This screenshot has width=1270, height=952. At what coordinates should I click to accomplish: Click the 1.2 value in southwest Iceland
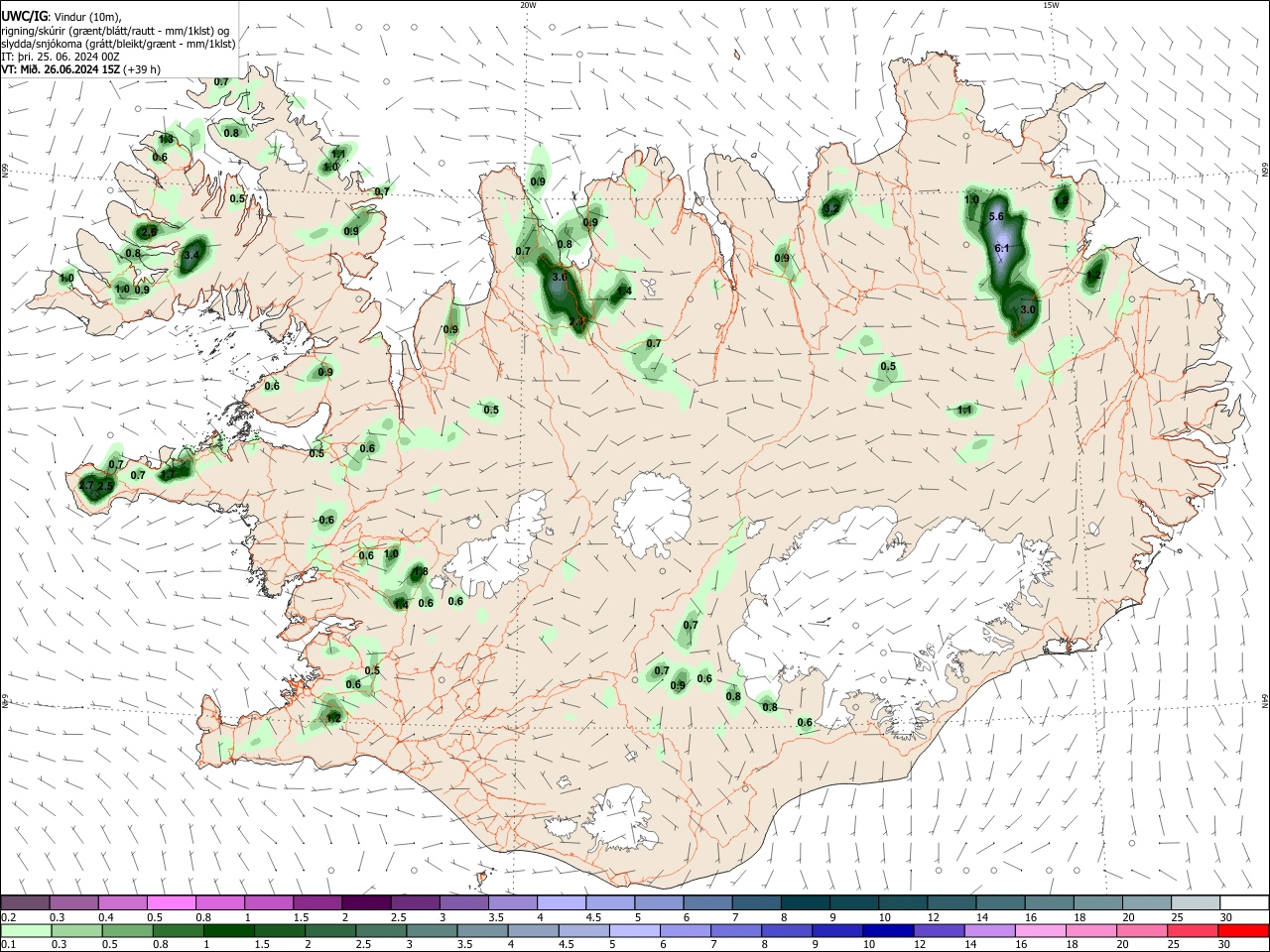tap(333, 717)
